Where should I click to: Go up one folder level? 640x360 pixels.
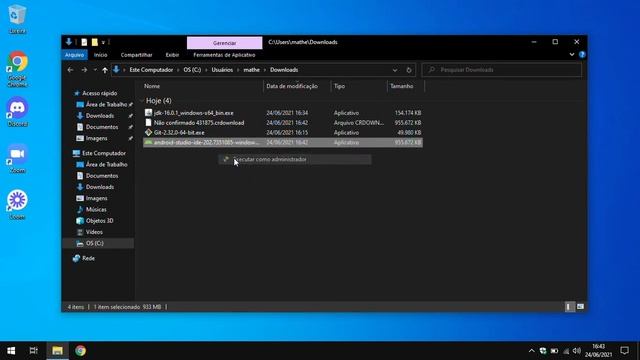(105, 70)
